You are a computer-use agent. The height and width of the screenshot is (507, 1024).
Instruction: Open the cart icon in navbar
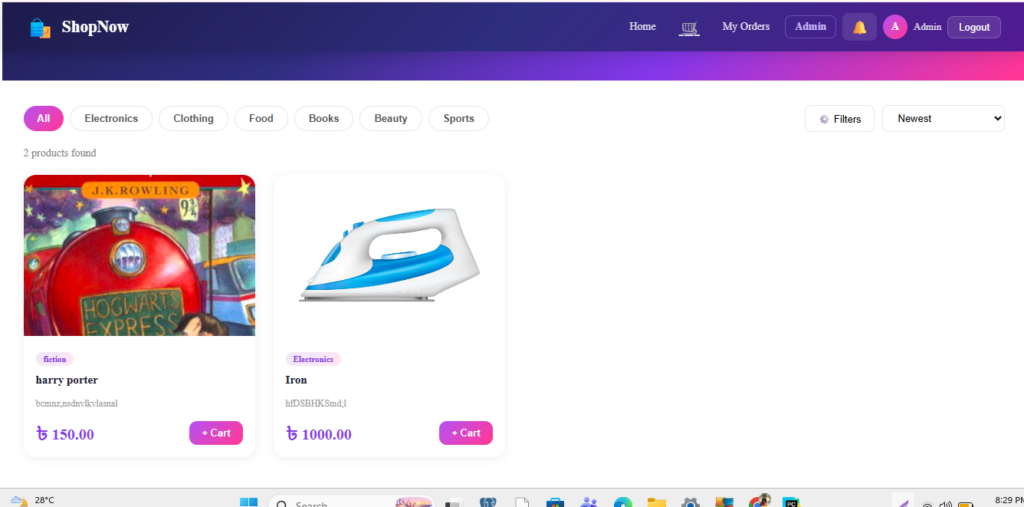(689, 27)
